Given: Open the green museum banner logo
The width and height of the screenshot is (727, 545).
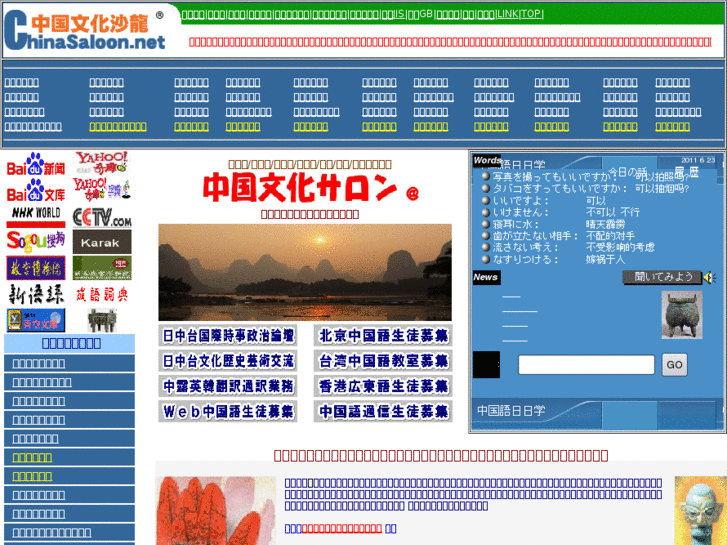Looking at the screenshot, I should tap(102, 268).
